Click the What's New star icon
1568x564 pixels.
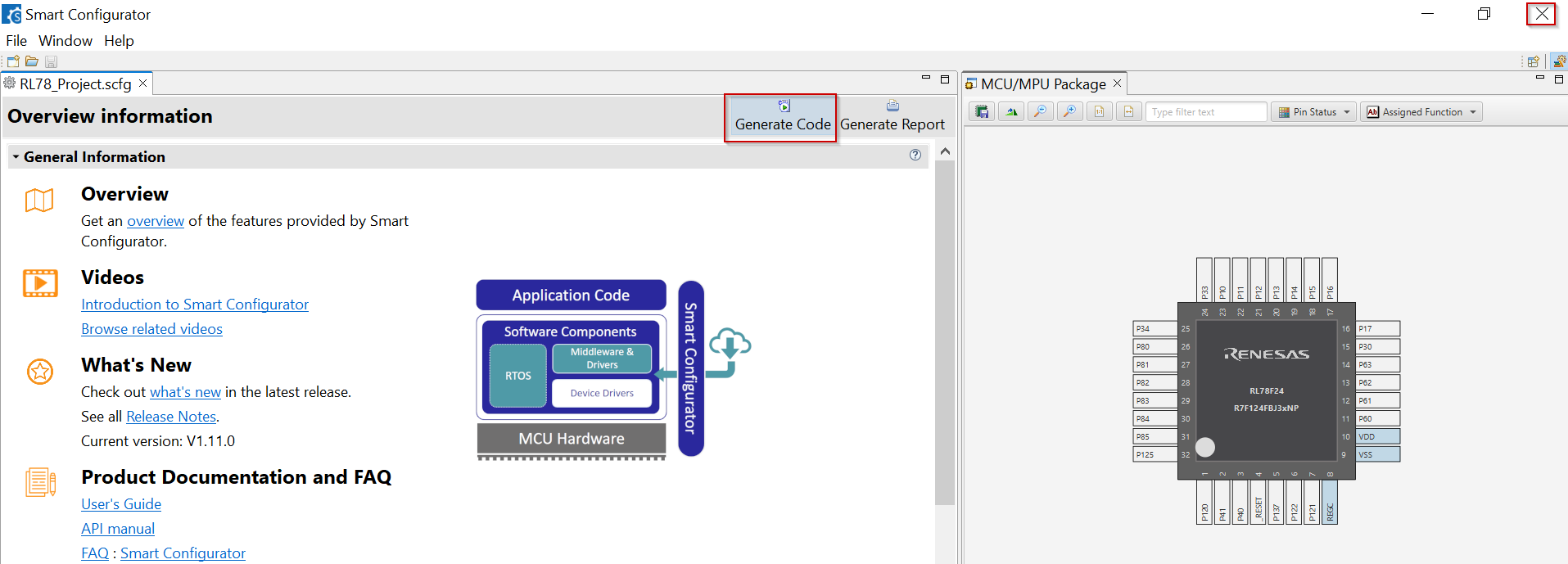pos(40,372)
